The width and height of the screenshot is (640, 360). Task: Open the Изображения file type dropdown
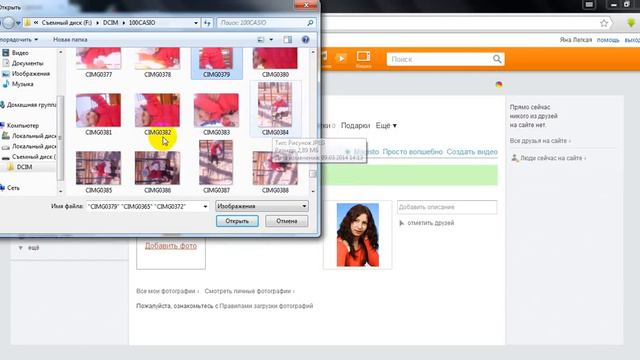(x=262, y=206)
